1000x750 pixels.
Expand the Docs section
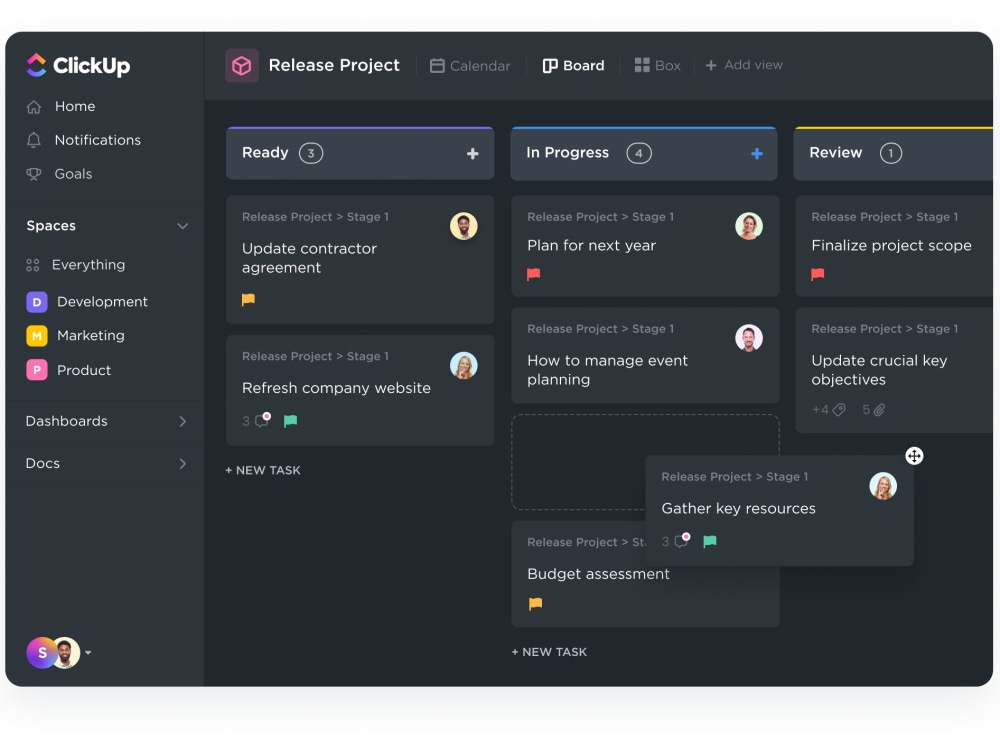[183, 463]
